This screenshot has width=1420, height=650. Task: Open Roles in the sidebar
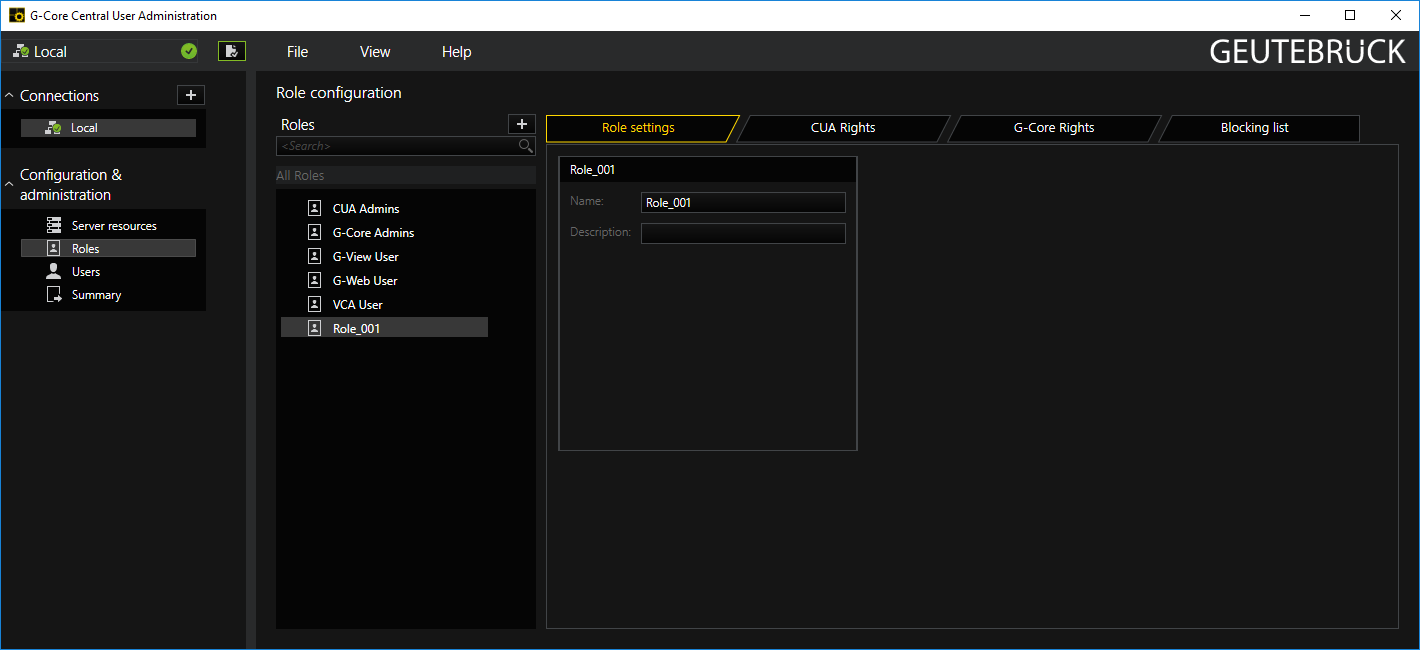(x=108, y=249)
